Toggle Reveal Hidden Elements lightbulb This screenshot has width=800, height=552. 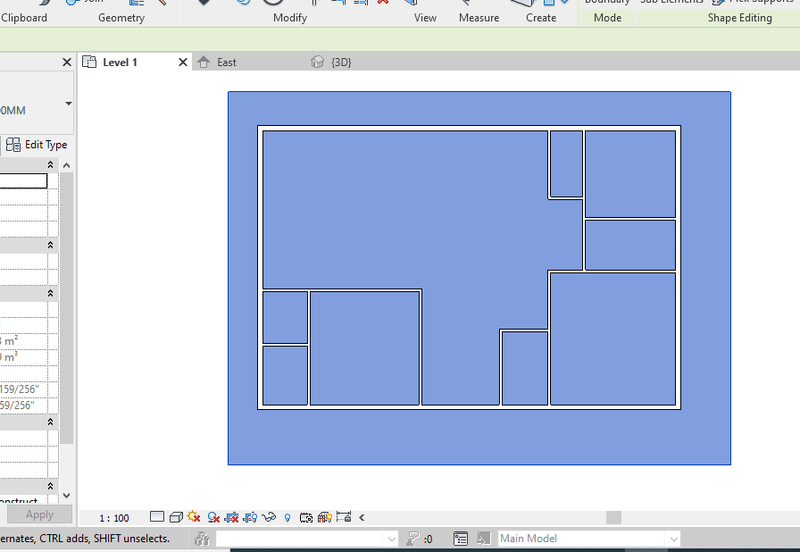tap(287, 518)
